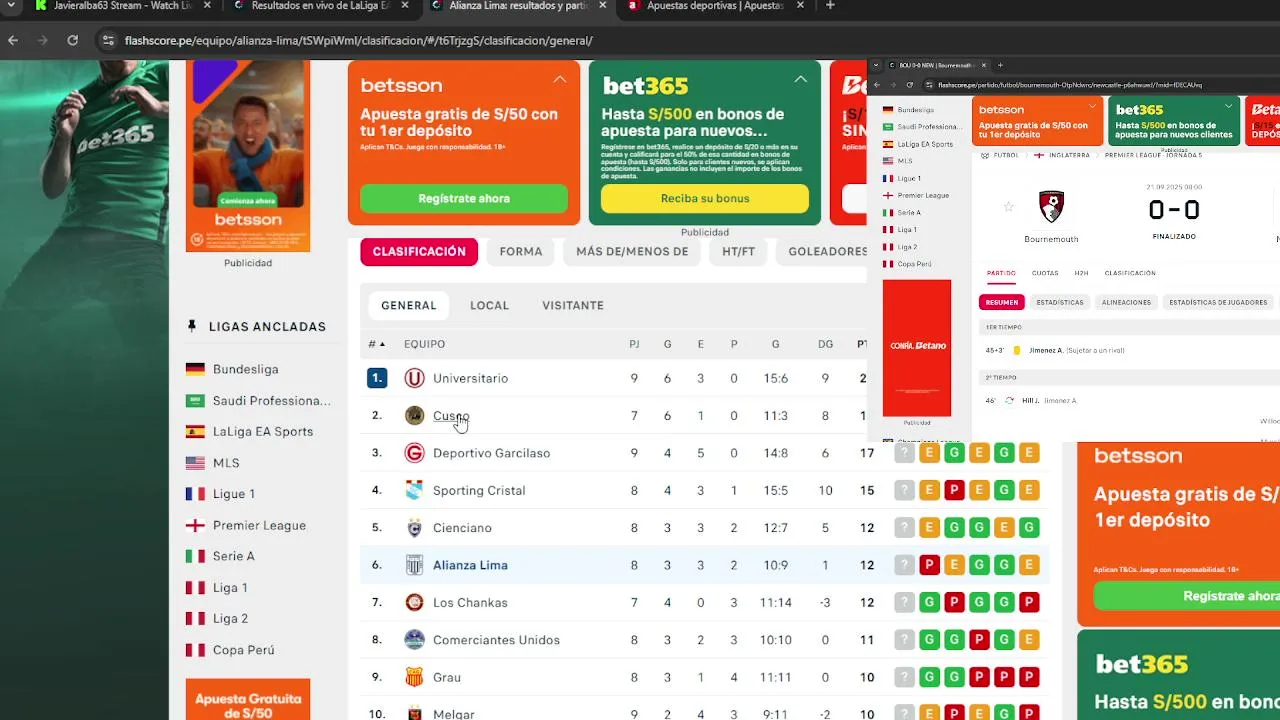1280x720 pixels.
Task: Click the Cusco team crest
Action: pyautogui.click(x=414, y=416)
